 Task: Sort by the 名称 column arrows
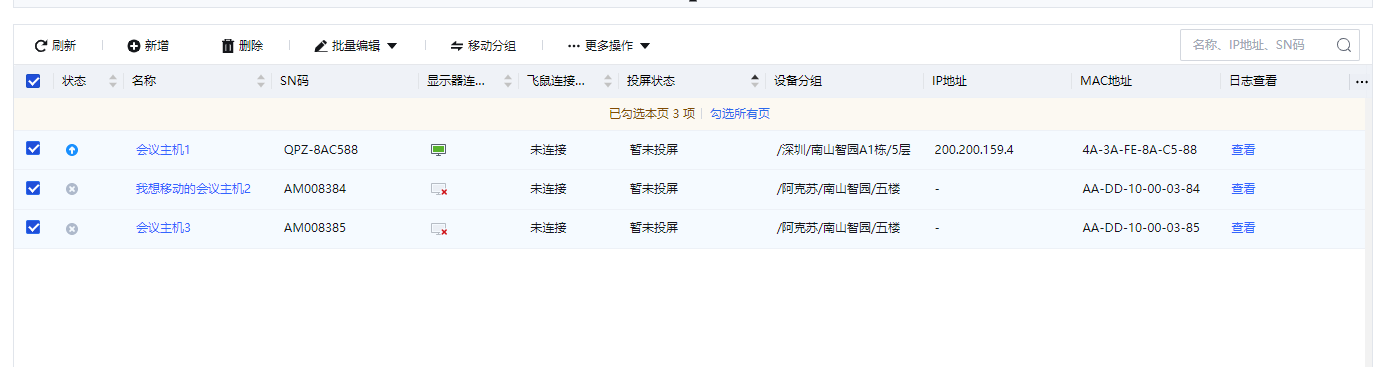pos(261,81)
